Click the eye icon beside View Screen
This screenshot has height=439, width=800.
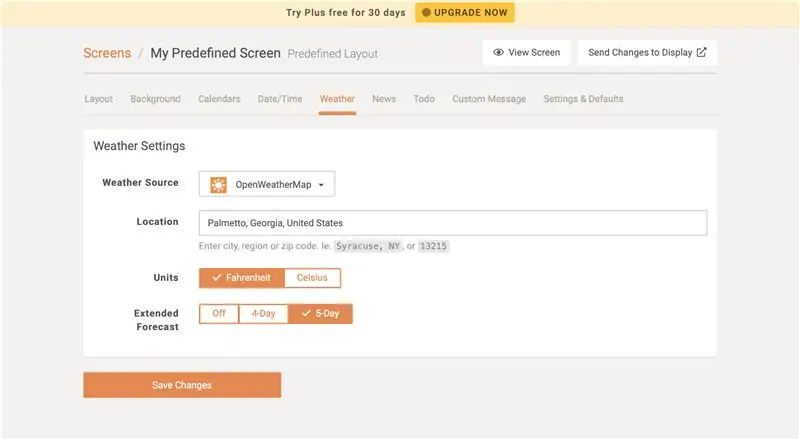tap(498, 53)
